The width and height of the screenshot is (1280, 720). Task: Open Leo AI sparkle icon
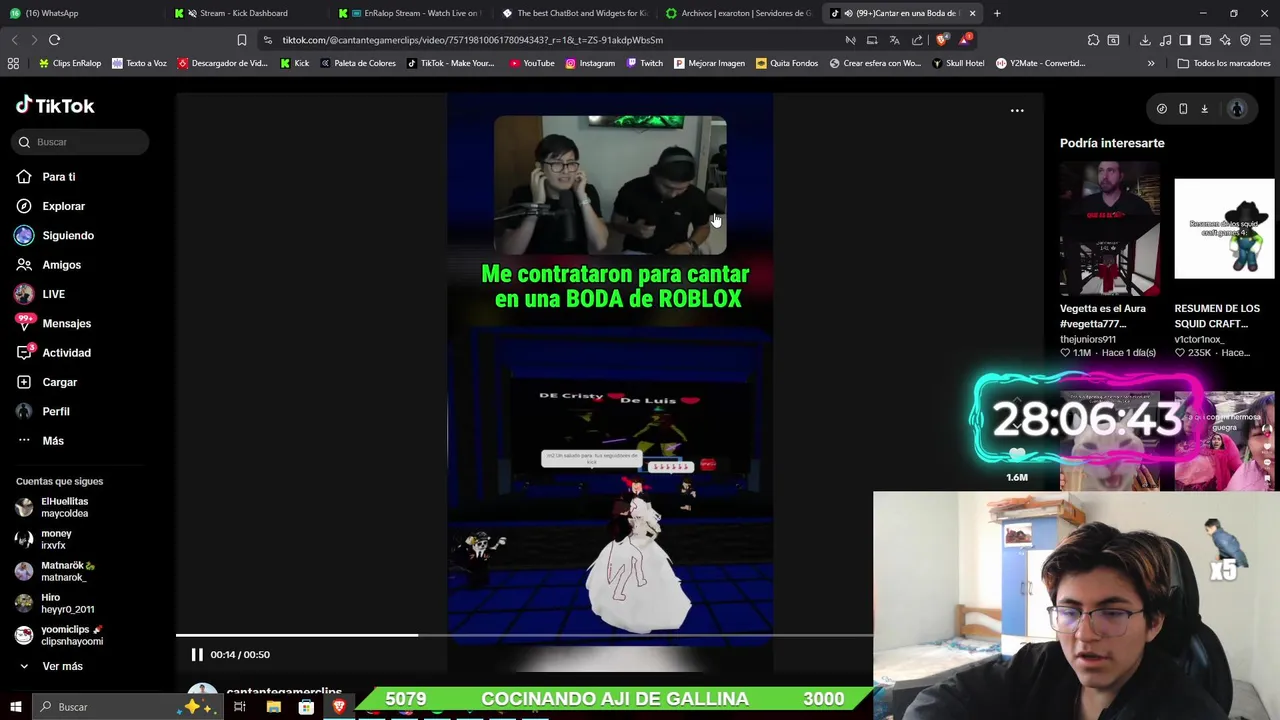pyautogui.click(x=1225, y=40)
